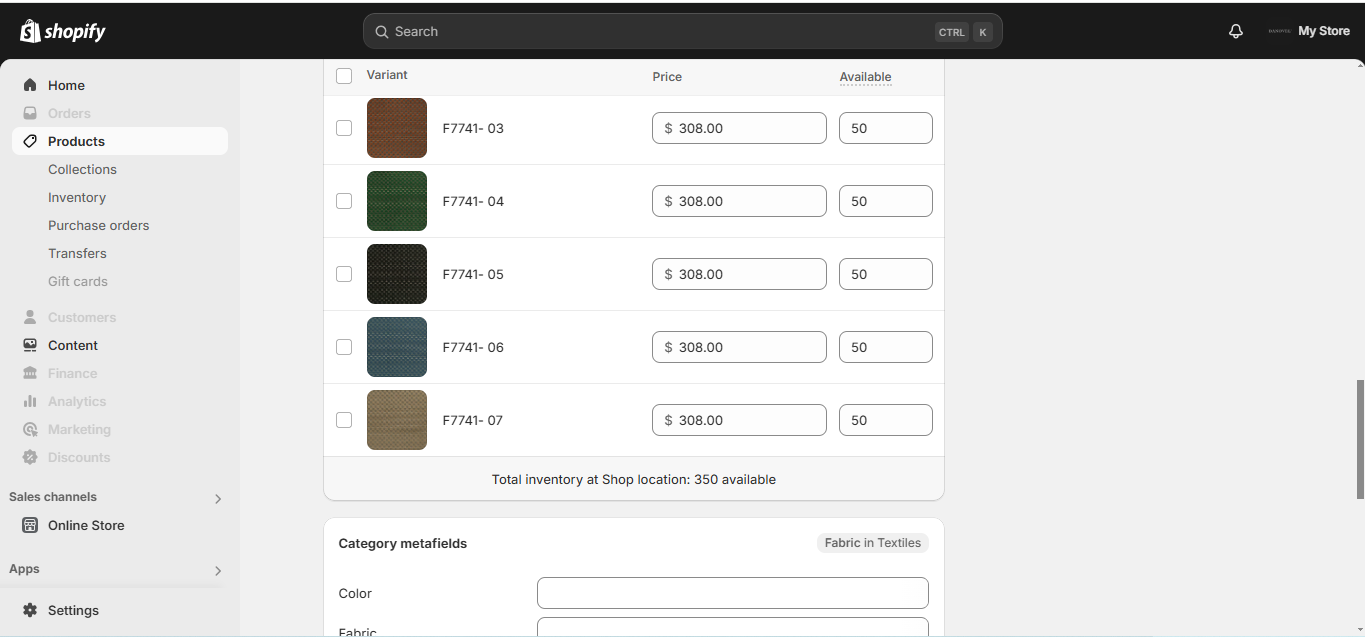Image resolution: width=1365 pixels, height=637 pixels.
Task: Select the F7741- 05 variant checkbox
Action: [x=344, y=274]
